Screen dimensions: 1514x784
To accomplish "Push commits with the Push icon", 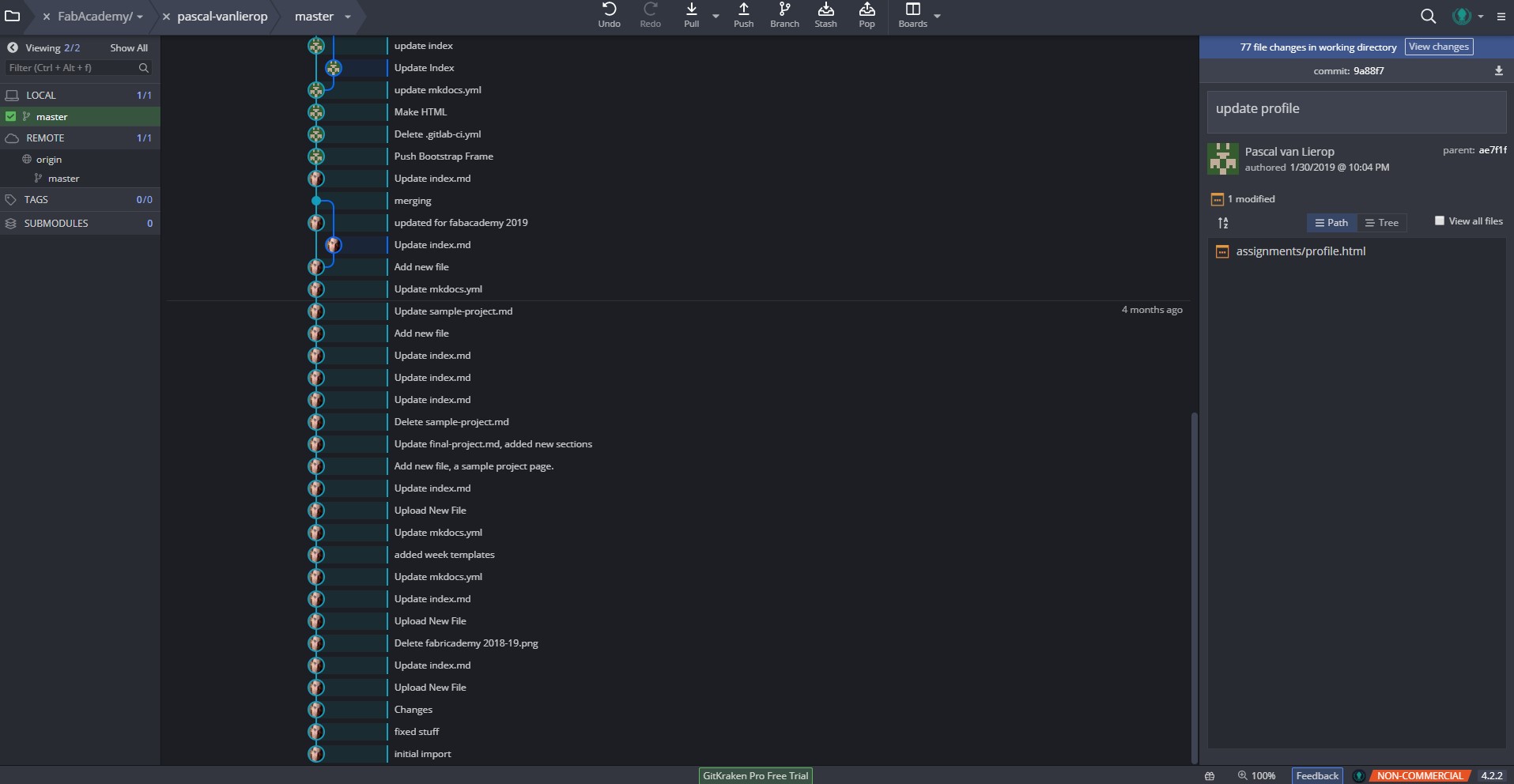I will 743,10.
